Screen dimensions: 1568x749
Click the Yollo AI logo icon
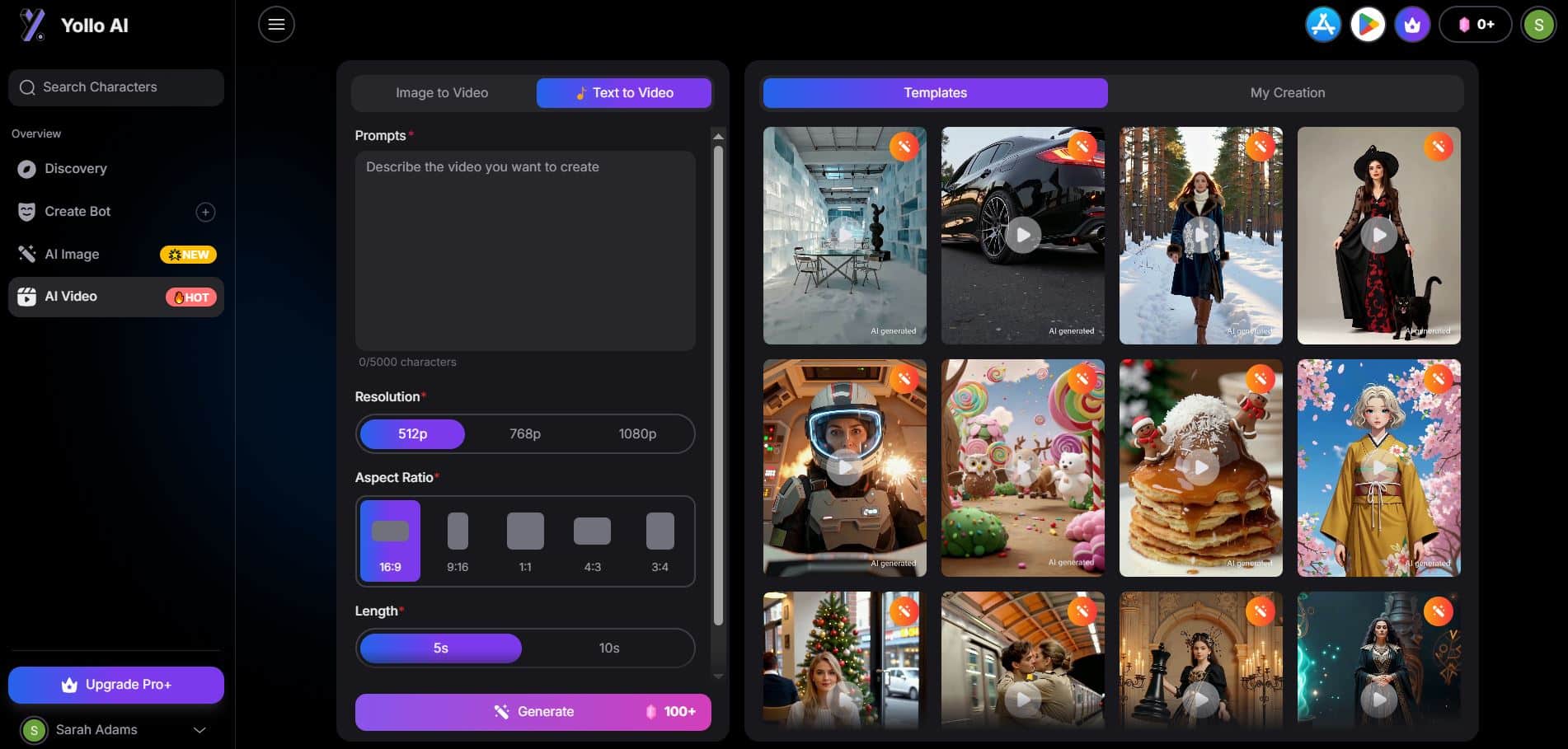pyautogui.click(x=32, y=25)
